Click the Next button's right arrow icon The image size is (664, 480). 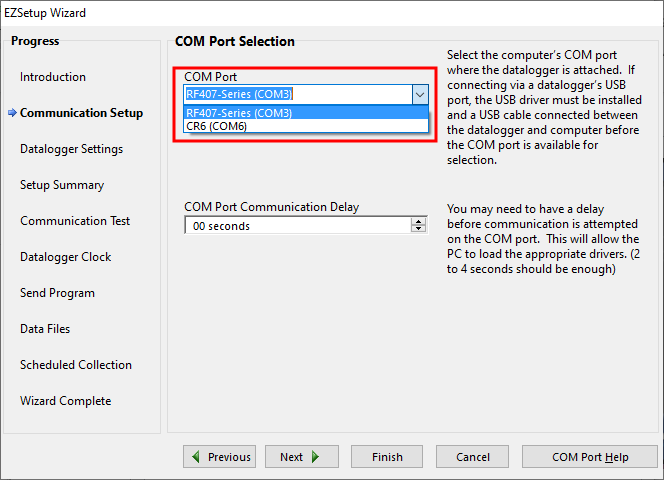pos(316,457)
